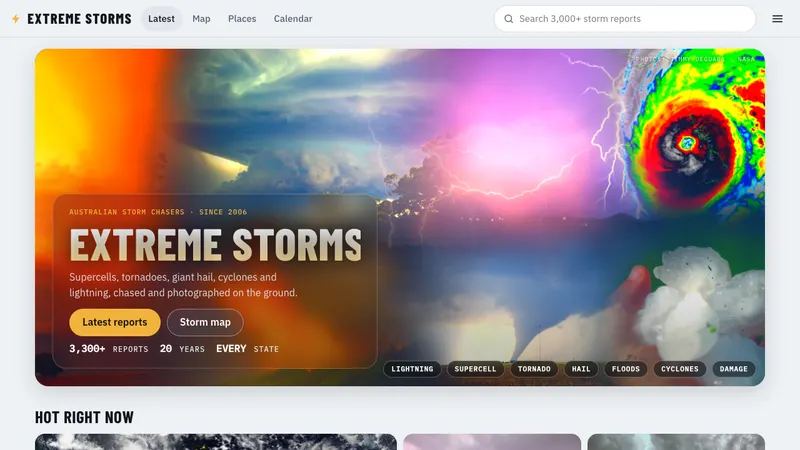
Task: Open the hamburger menu icon
Action: click(777, 19)
